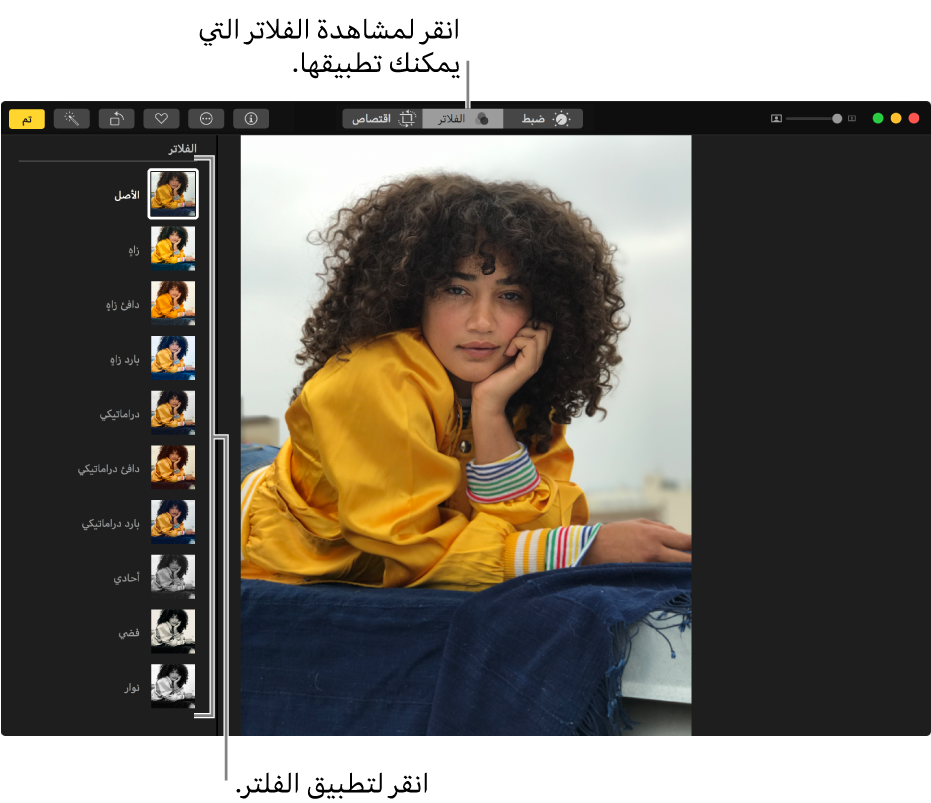The width and height of the screenshot is (931, 803).
Task: Apply the دراماتيكي (Dramatic) filter
Action: [x=173, y=412]
